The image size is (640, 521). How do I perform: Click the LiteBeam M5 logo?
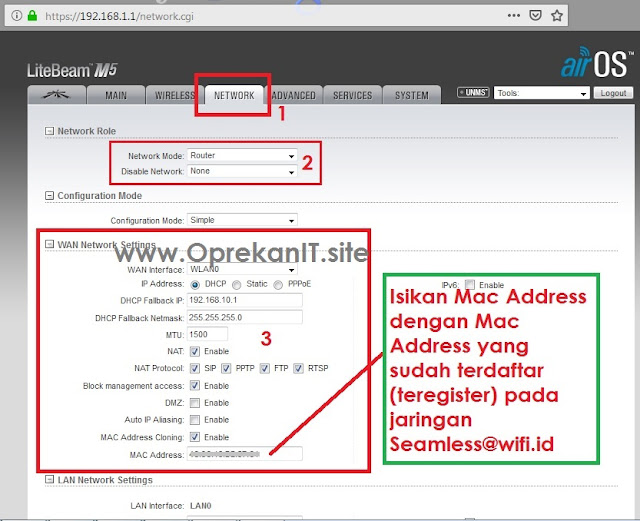(72, 70)
